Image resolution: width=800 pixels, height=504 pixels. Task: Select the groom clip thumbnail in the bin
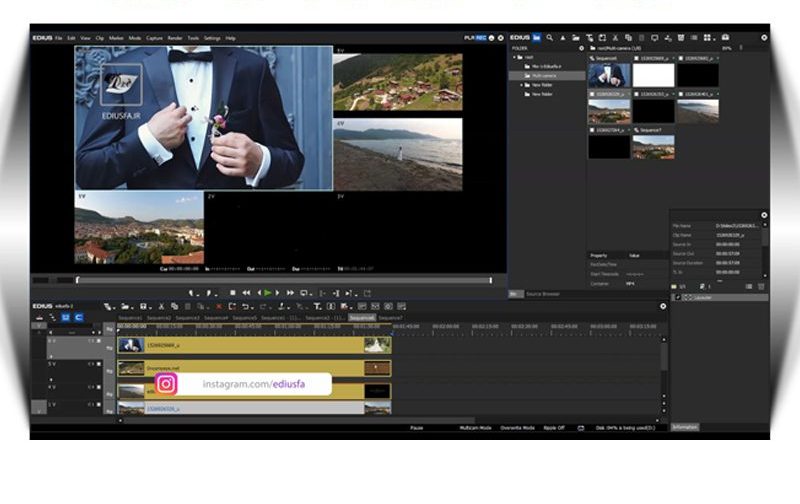coord(609,74)
